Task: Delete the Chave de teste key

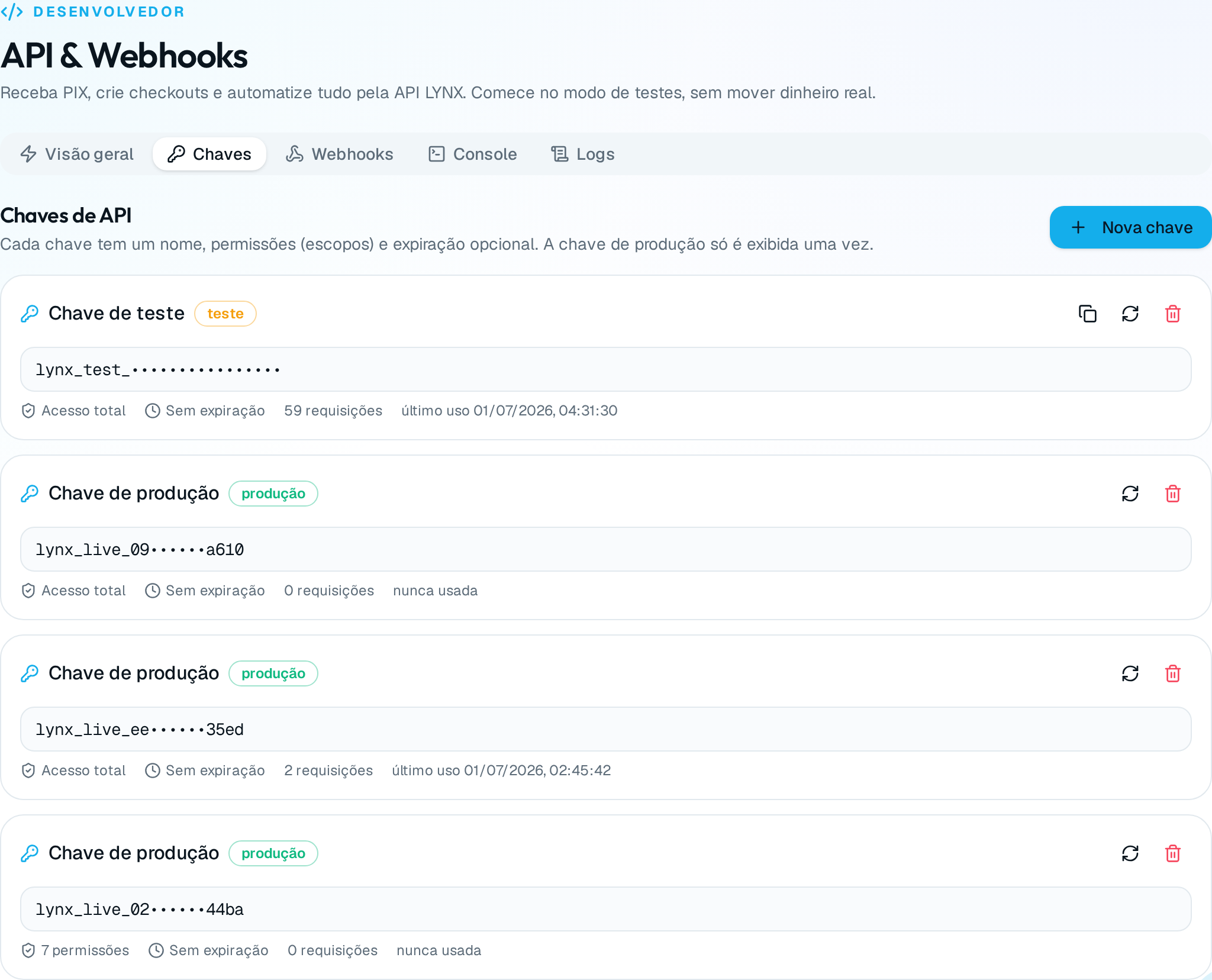Action: (x=1173, y=314)
